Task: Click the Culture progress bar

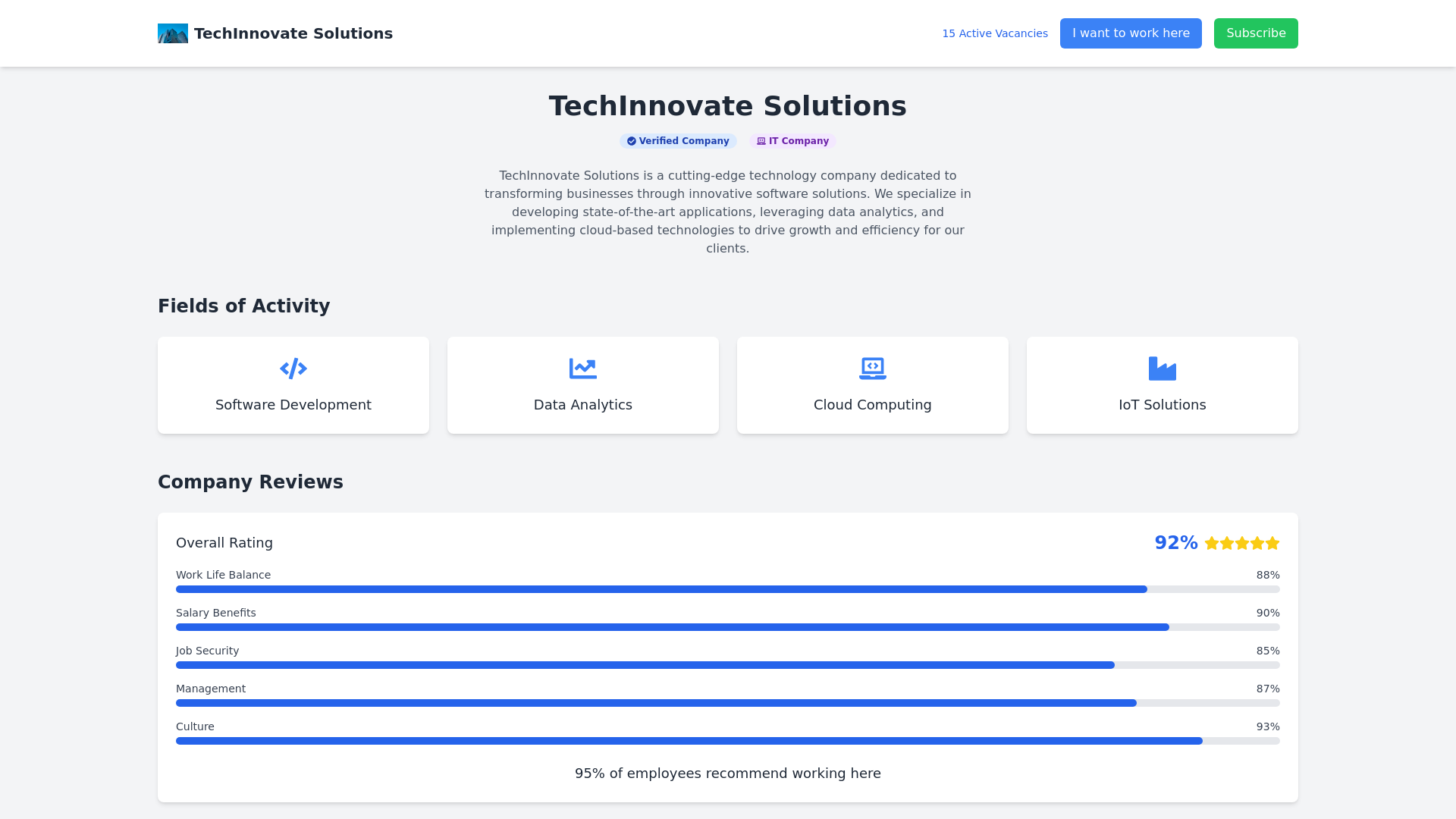Action: click(728, 741)
